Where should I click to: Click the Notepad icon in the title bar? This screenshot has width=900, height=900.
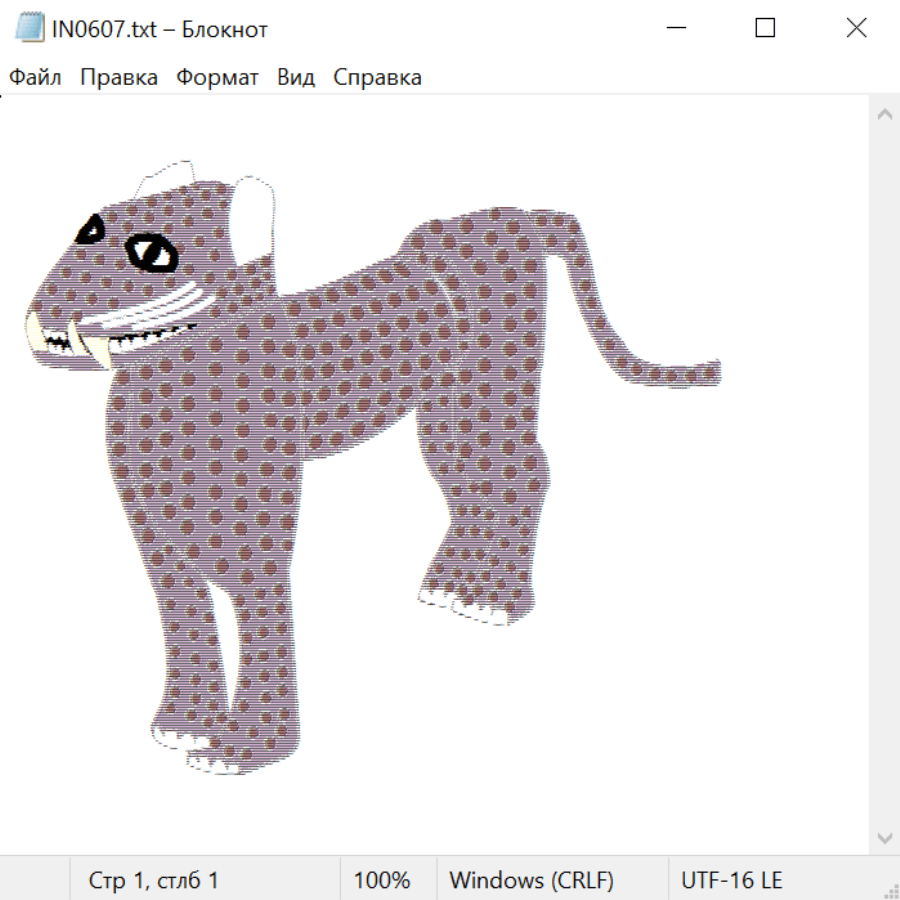[31, 29]
